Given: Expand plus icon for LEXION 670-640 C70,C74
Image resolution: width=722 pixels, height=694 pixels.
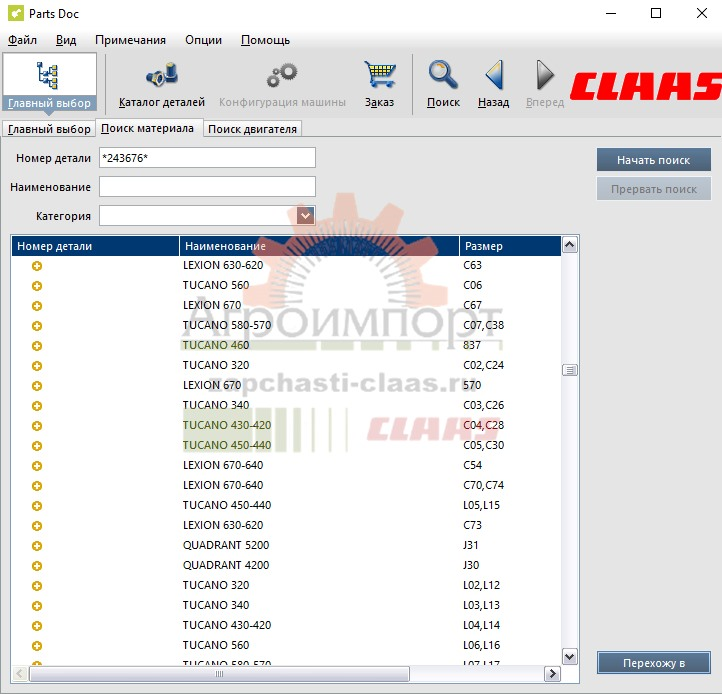Looking at the screenshot, I should point(37,486).
